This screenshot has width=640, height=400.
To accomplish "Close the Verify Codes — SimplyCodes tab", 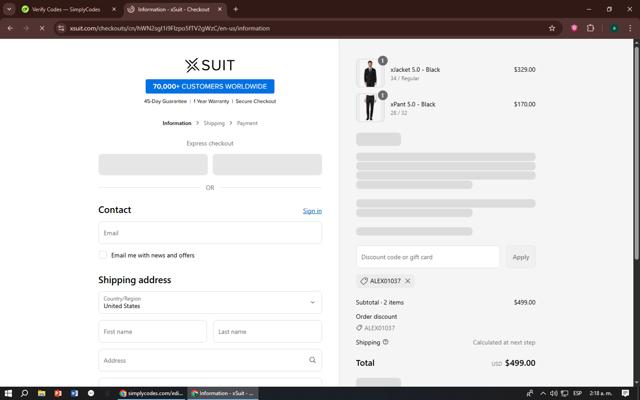I will tap(114, 9).
